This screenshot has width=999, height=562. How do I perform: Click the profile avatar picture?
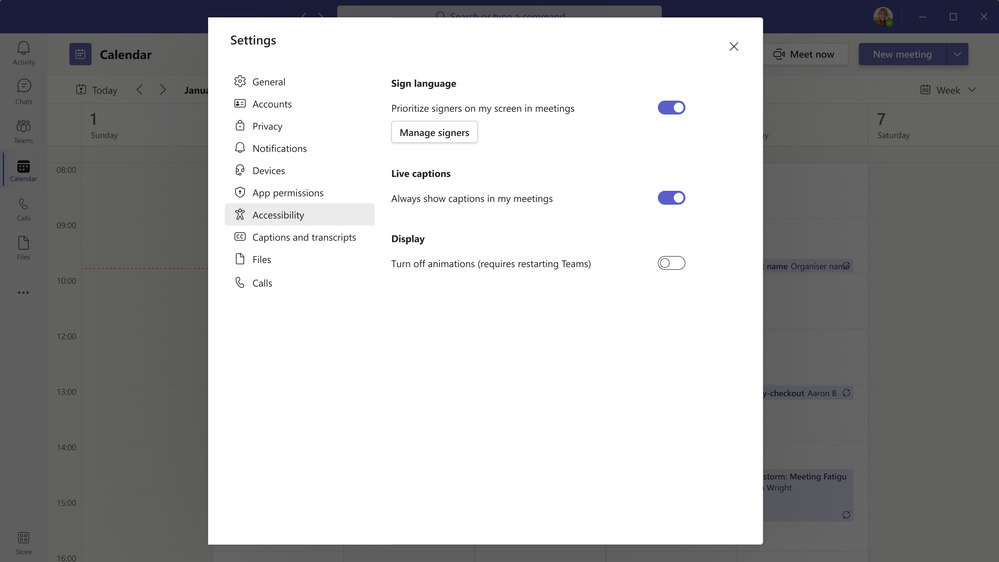882,17
